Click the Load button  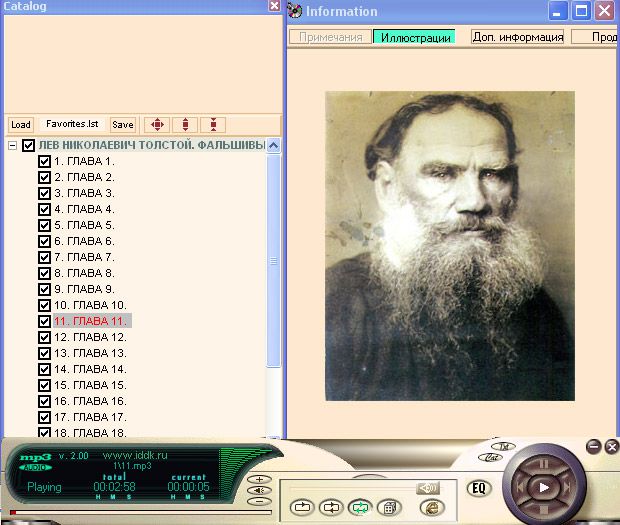point(21,125)
